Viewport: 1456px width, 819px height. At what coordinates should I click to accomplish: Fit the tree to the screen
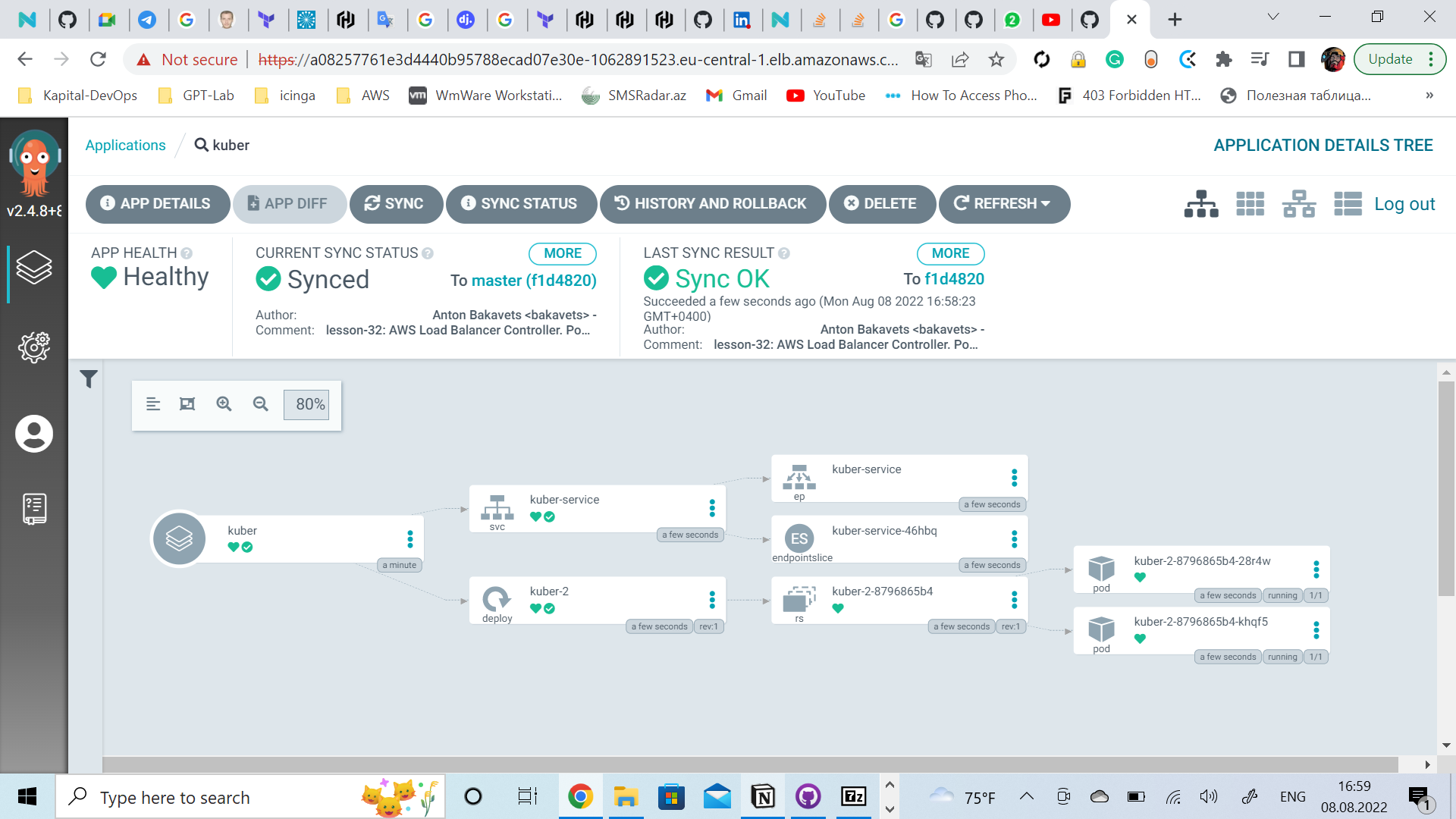pyautogui.click(x=187, y=404)
